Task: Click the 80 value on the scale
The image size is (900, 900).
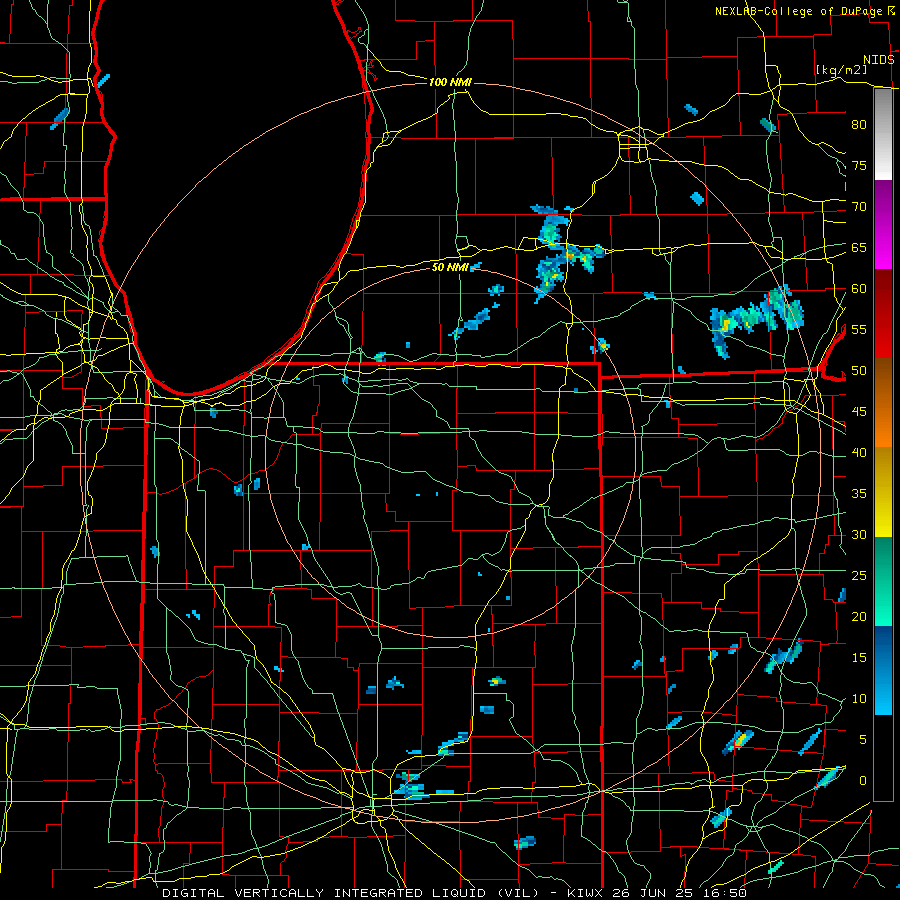Action: click(859, 125)
